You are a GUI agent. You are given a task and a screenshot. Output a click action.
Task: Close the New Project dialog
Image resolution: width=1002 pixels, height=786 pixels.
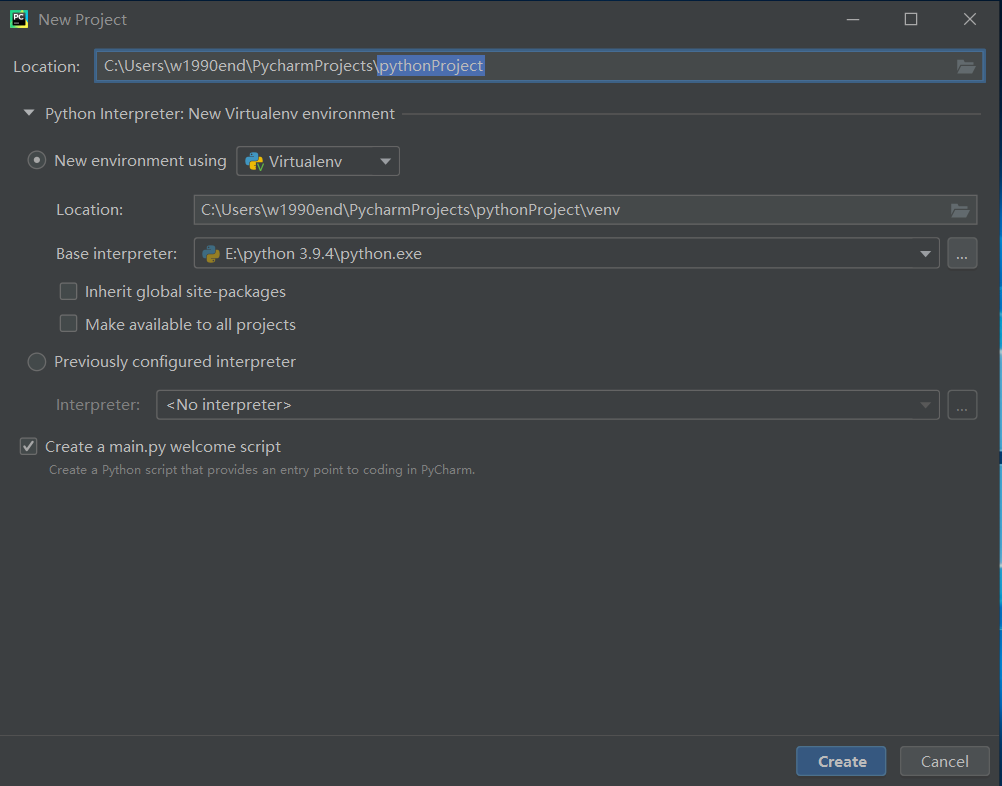click(969, 19)
